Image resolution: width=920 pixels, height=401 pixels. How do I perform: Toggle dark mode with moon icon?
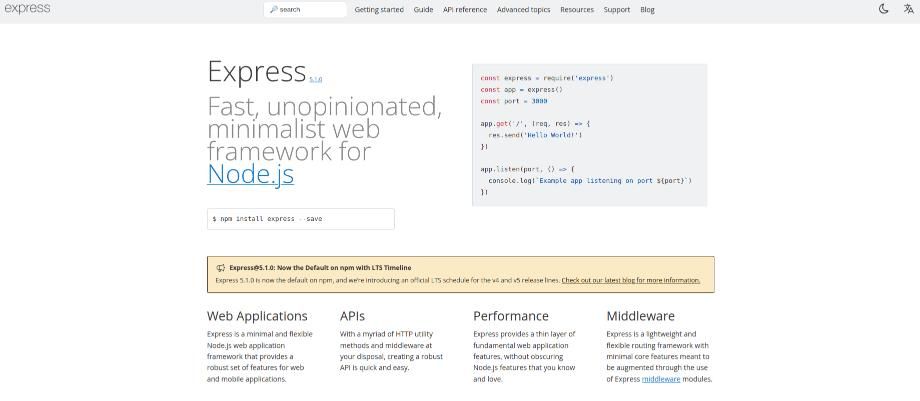(883, 9)
